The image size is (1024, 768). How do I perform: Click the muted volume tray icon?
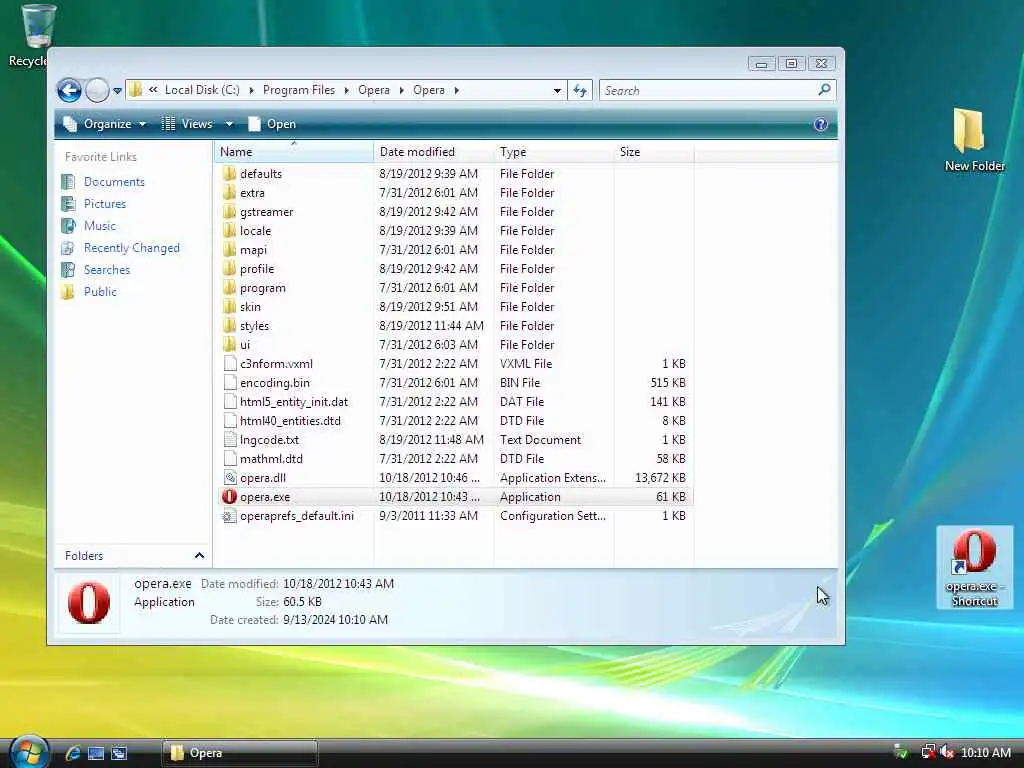(x=947, y=752)
